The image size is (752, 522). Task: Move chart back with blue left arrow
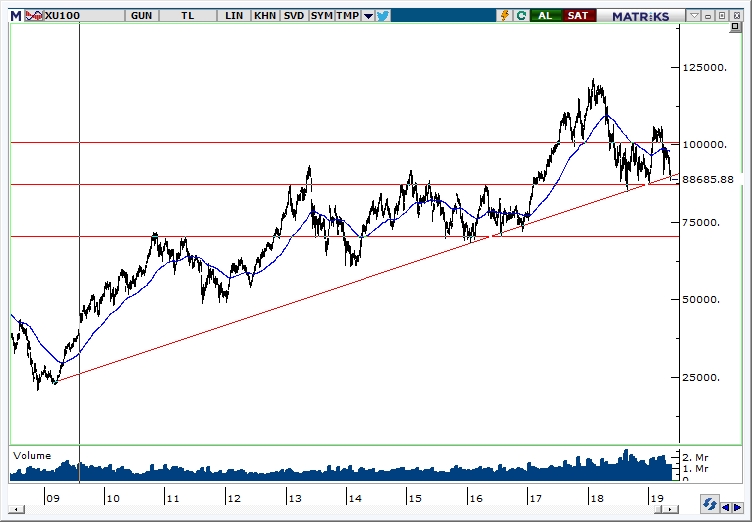pos(726,507)
